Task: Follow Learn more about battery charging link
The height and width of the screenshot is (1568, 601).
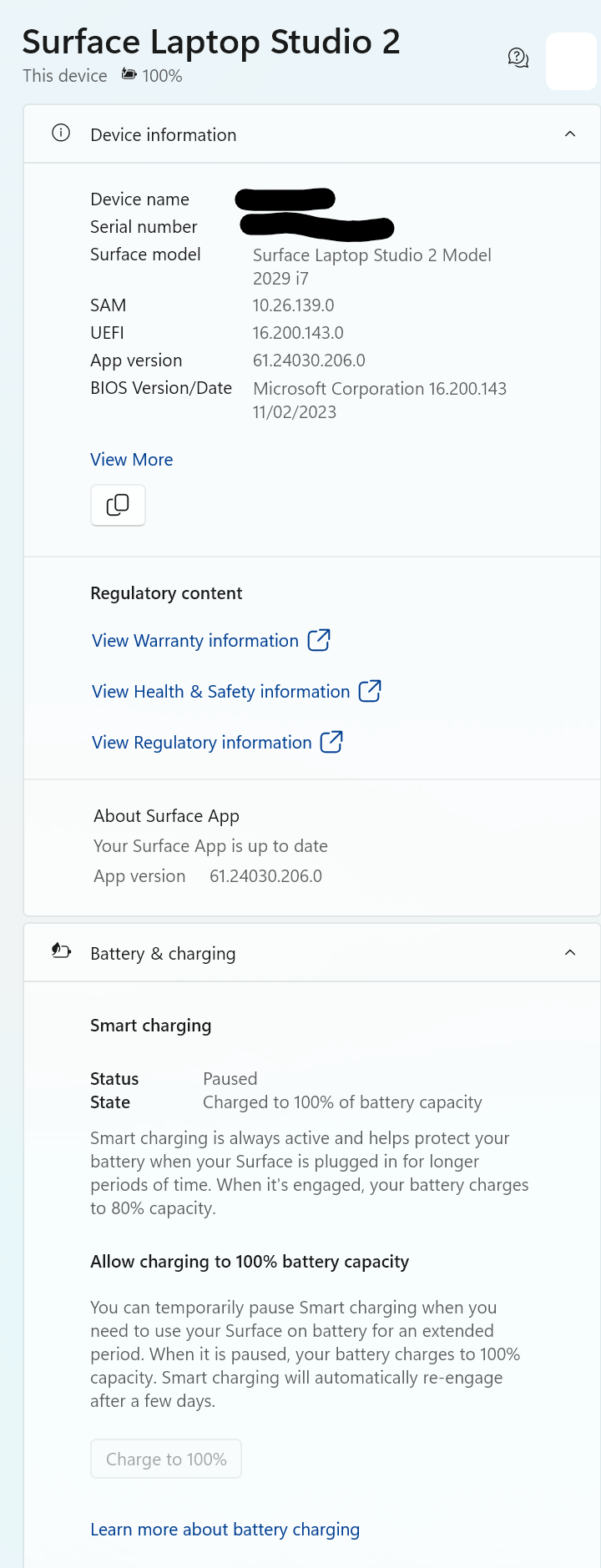Action: coord(225,1530)
